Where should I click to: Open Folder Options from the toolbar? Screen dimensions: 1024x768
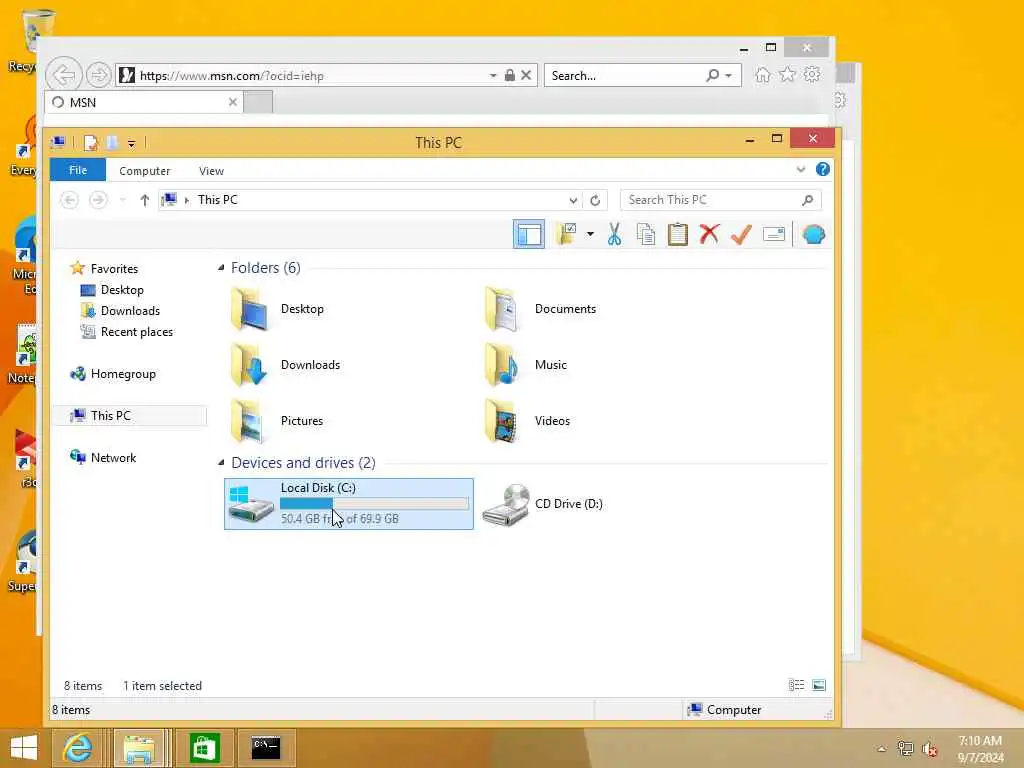coord(566,234)
